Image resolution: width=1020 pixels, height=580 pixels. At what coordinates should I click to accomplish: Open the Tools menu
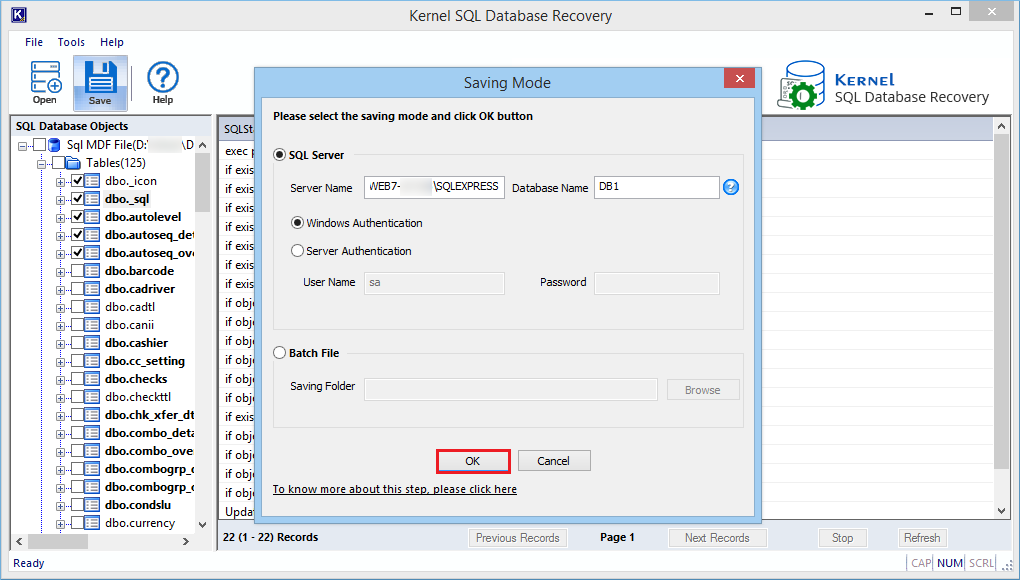pos(71,42)
